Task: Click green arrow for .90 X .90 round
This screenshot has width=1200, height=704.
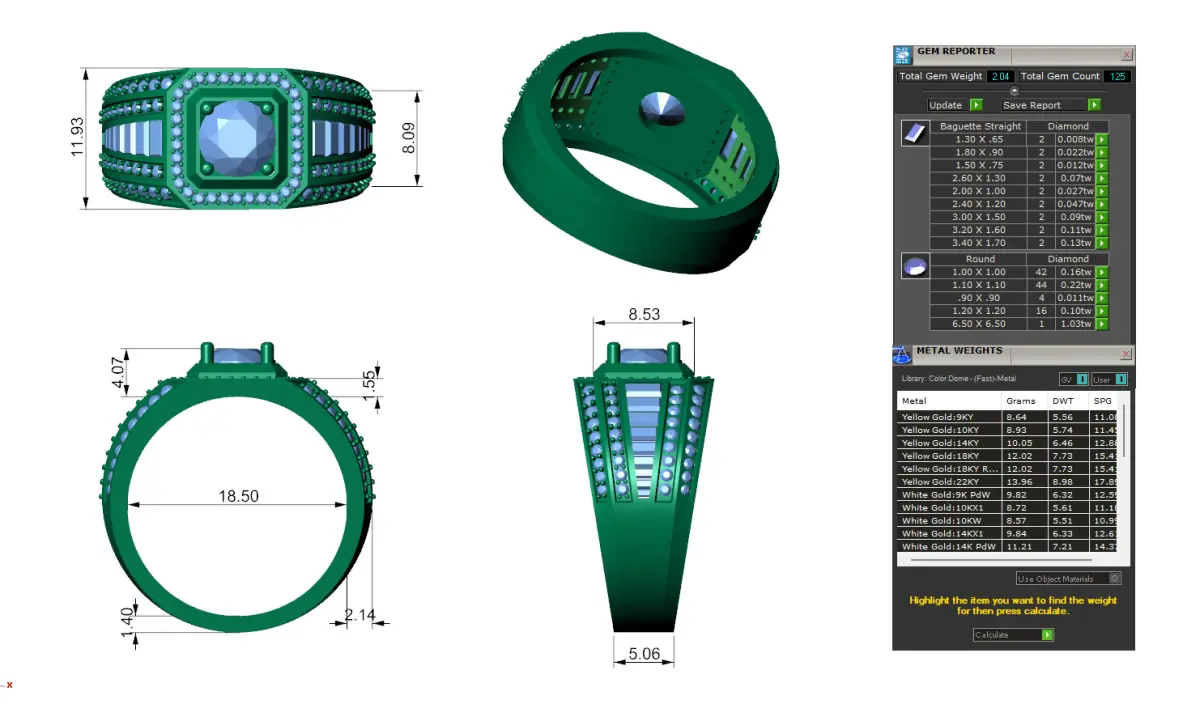Action: click(1103, 298)
